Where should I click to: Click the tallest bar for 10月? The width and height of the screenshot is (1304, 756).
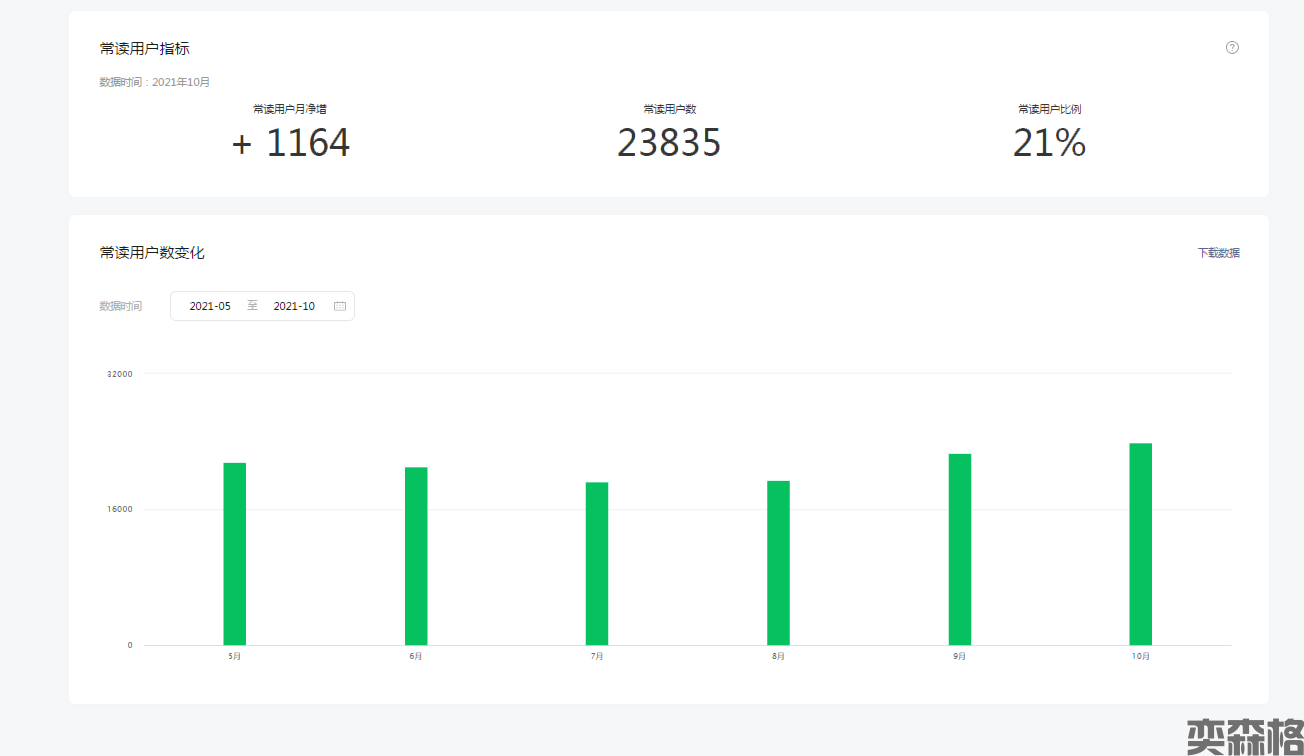pos(1141,544)
